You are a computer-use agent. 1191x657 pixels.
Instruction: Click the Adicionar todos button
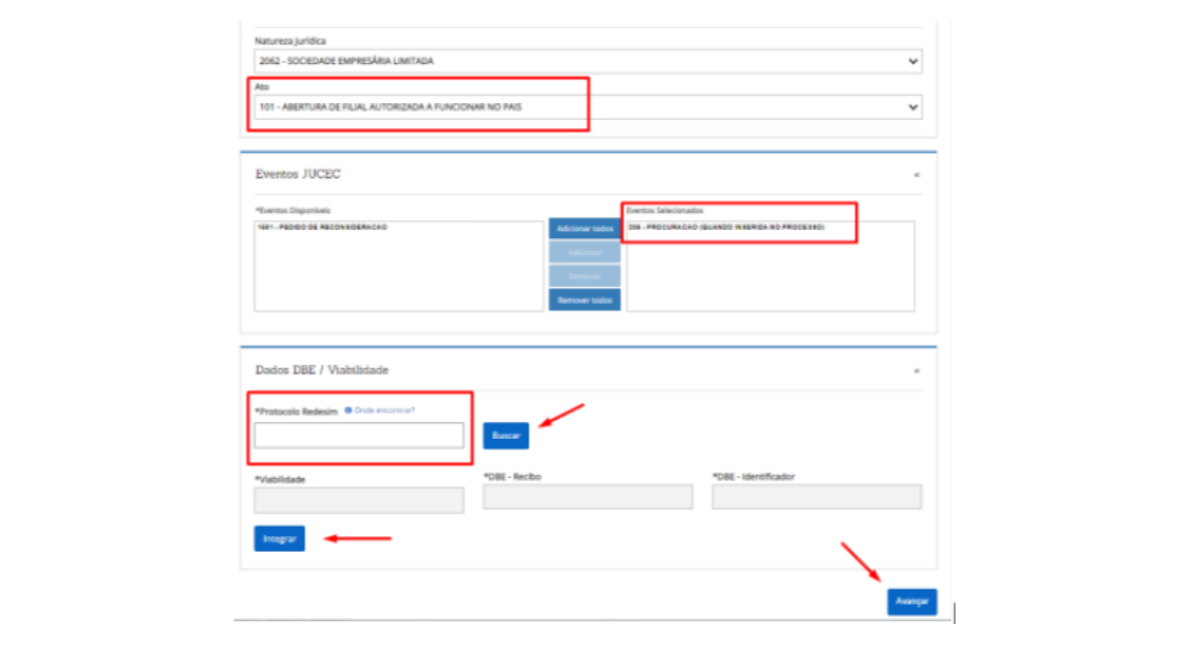click(584, 229)
